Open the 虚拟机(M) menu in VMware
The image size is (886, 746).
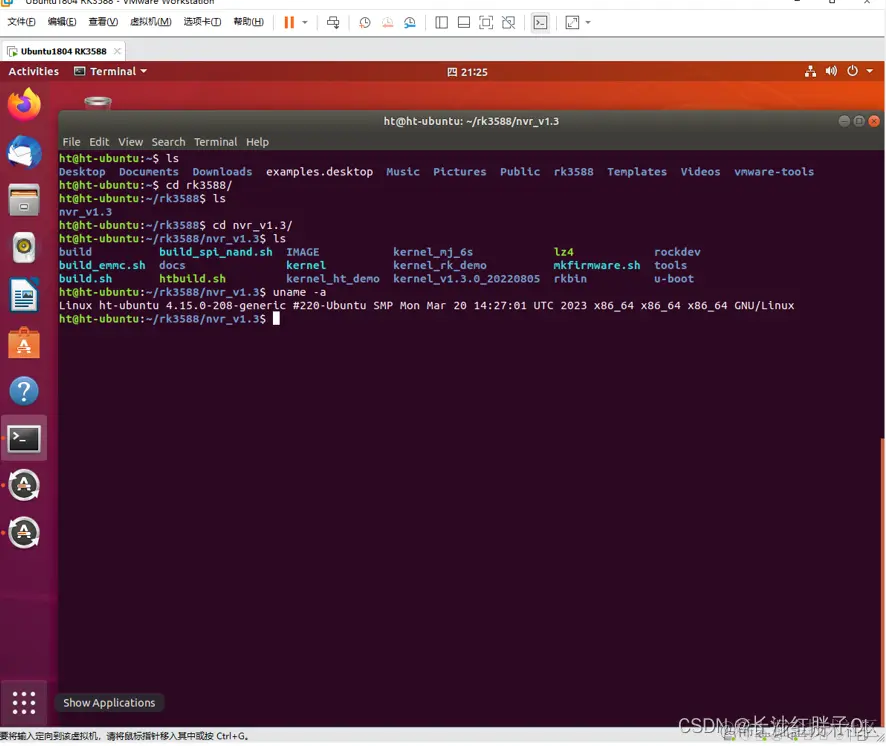click(150, 22)
